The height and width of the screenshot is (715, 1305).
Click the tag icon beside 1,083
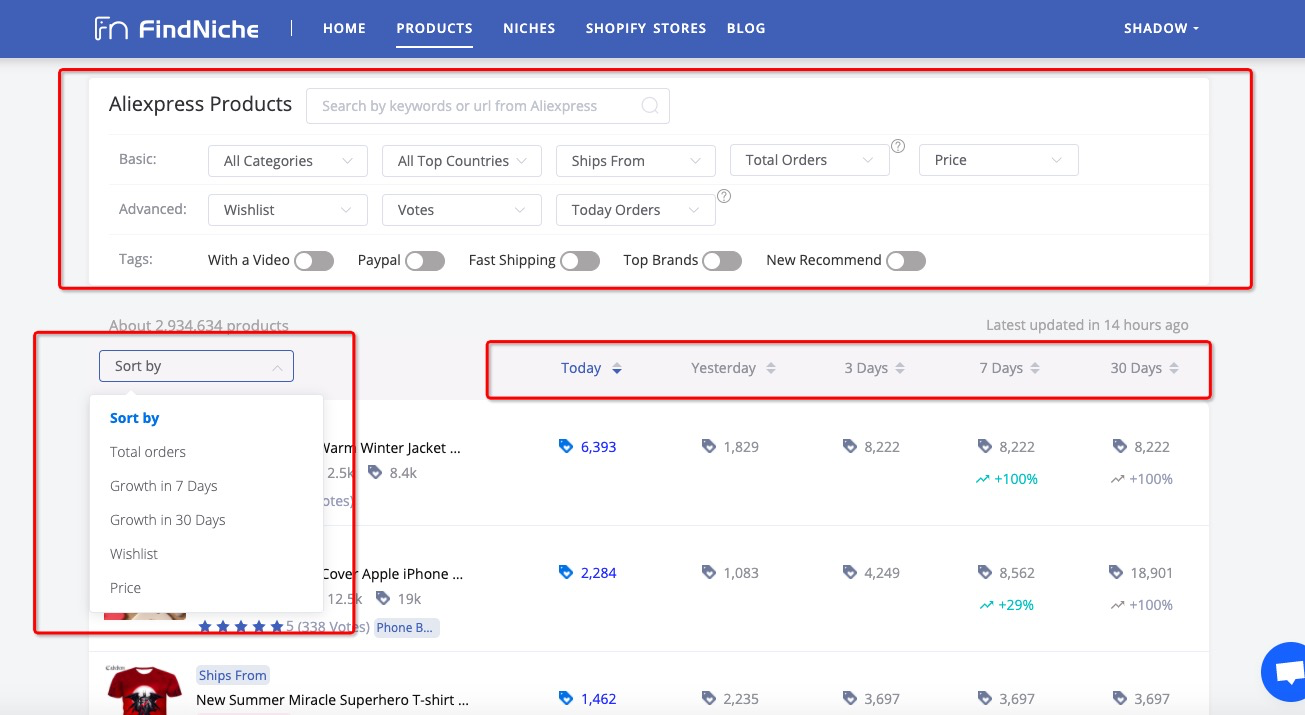(709, 573)
